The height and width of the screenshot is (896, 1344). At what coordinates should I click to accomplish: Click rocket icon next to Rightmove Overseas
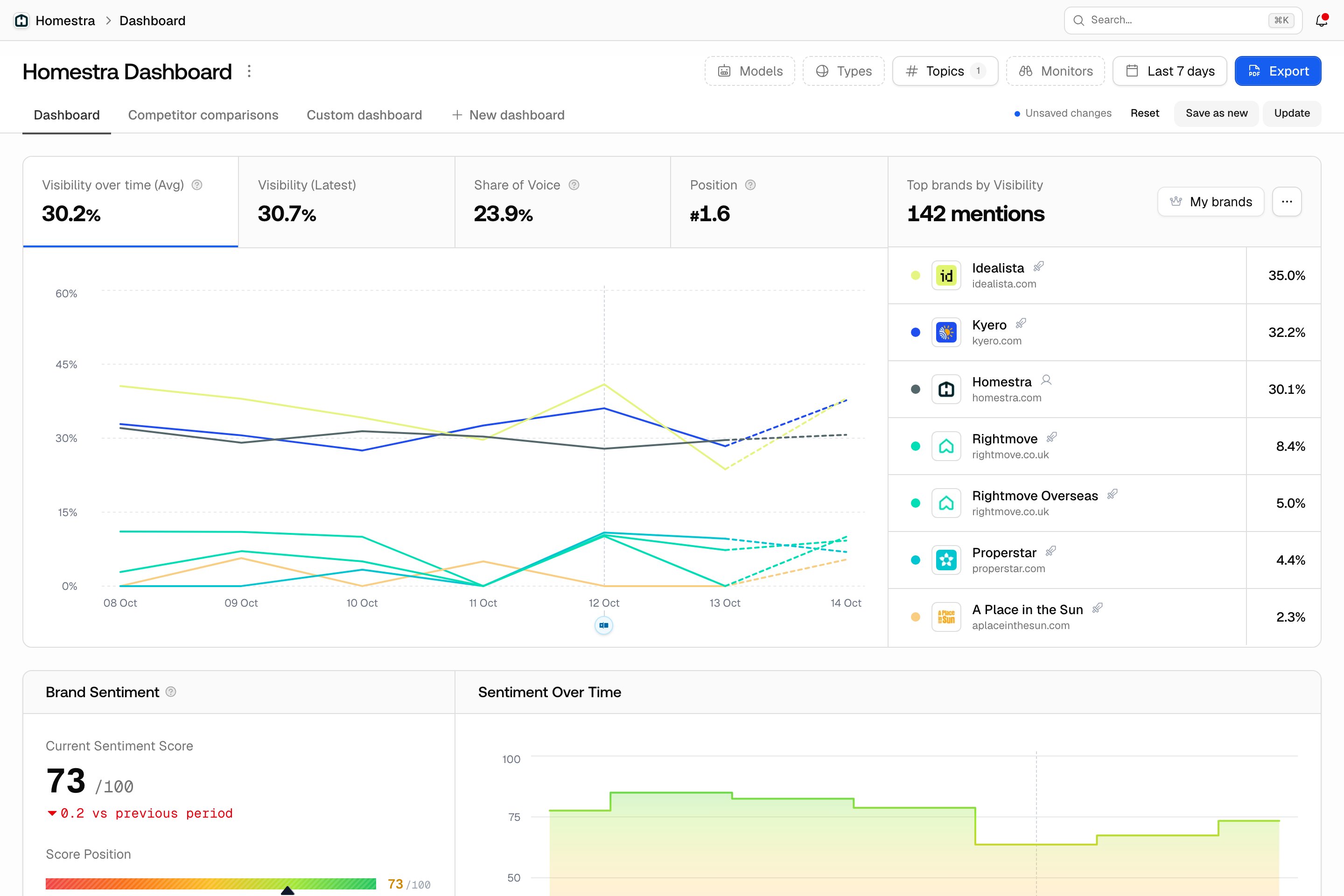pos(1113,494)
